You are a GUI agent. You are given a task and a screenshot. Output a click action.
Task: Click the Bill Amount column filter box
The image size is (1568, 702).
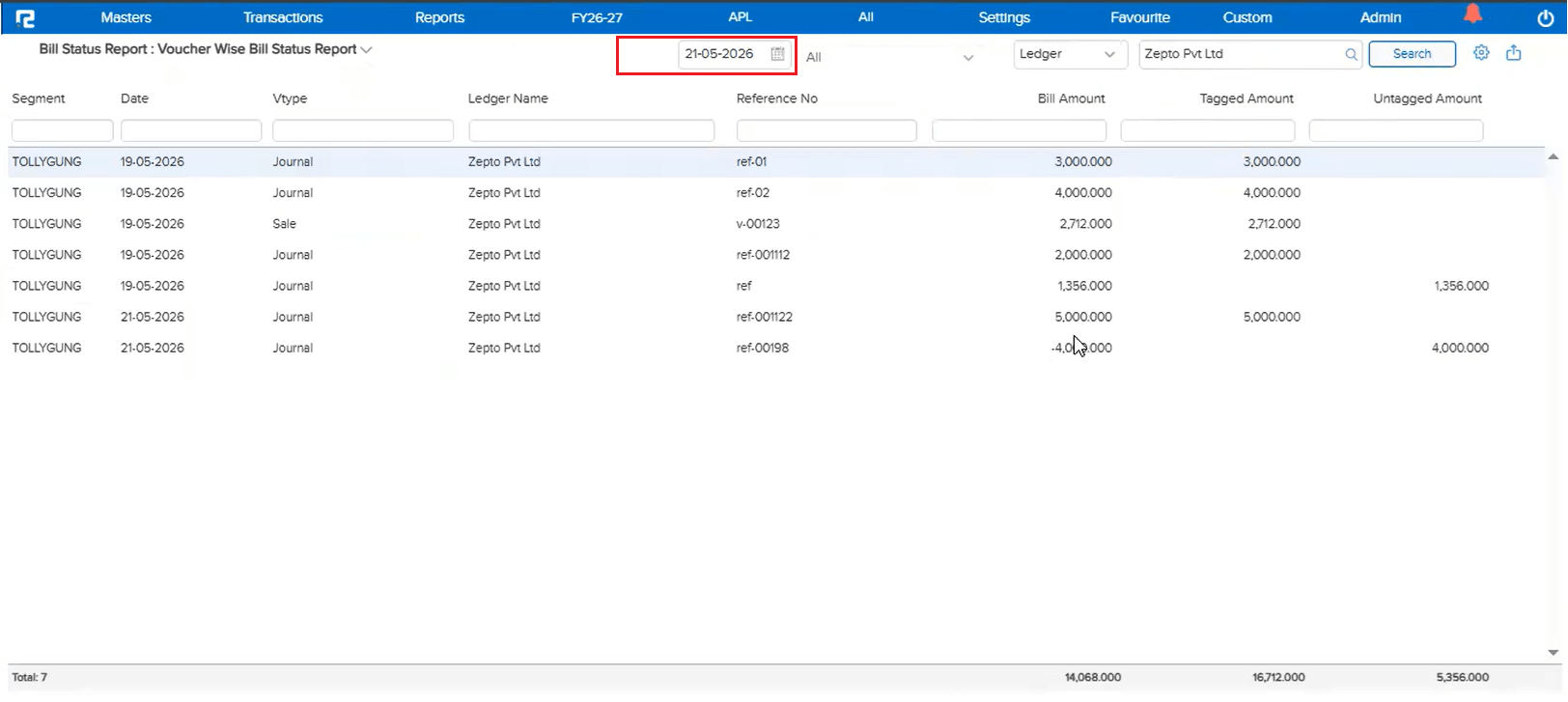pos(1020,130)
